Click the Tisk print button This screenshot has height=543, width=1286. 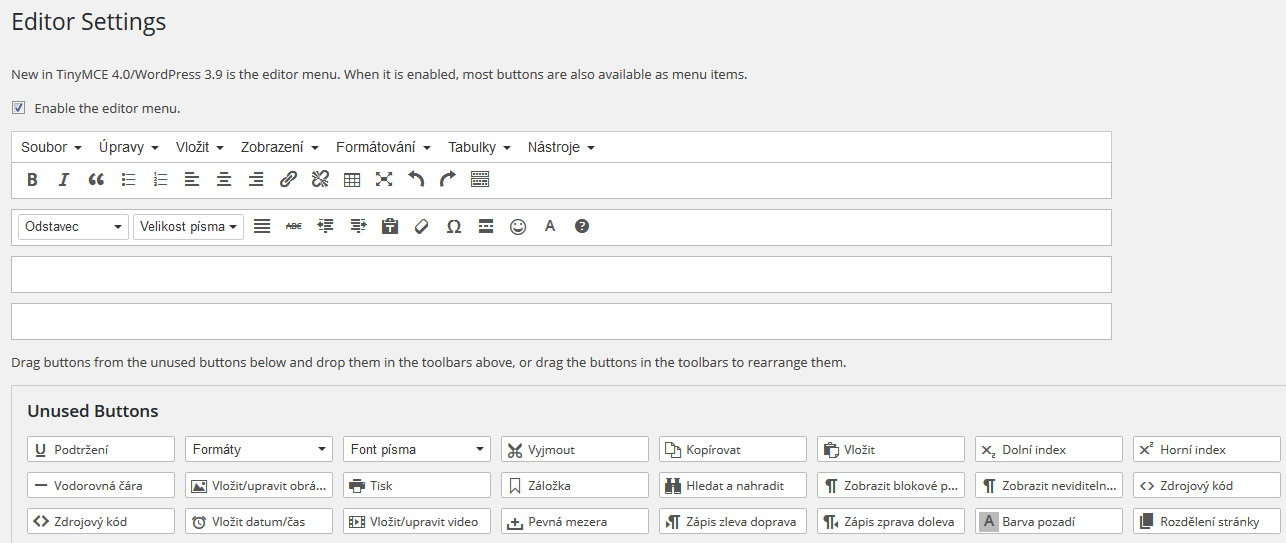(417, 486)
